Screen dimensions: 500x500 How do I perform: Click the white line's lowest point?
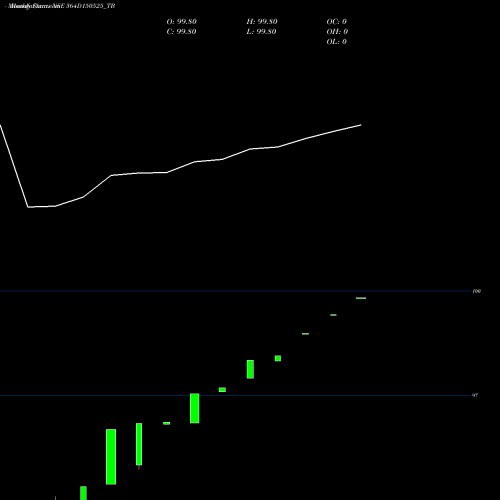pyautogui.click(x=28, y=207)
